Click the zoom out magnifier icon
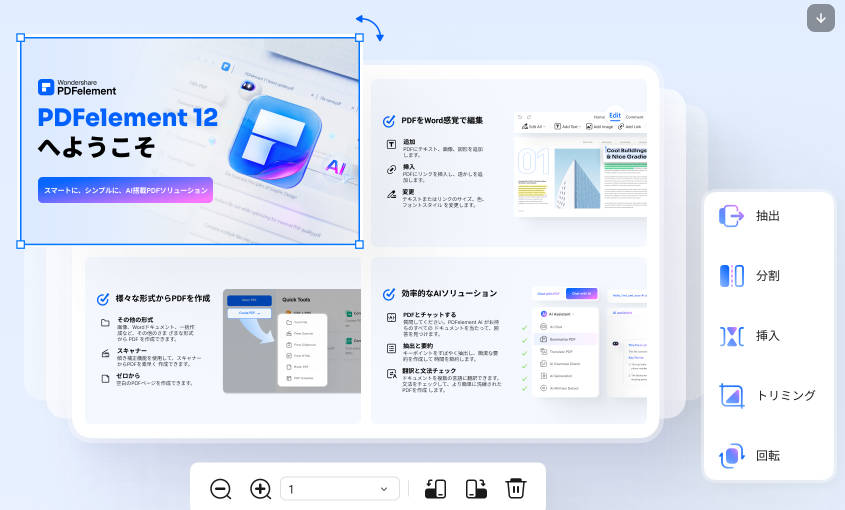Screen dimensions: 845x510 [220, 489]
